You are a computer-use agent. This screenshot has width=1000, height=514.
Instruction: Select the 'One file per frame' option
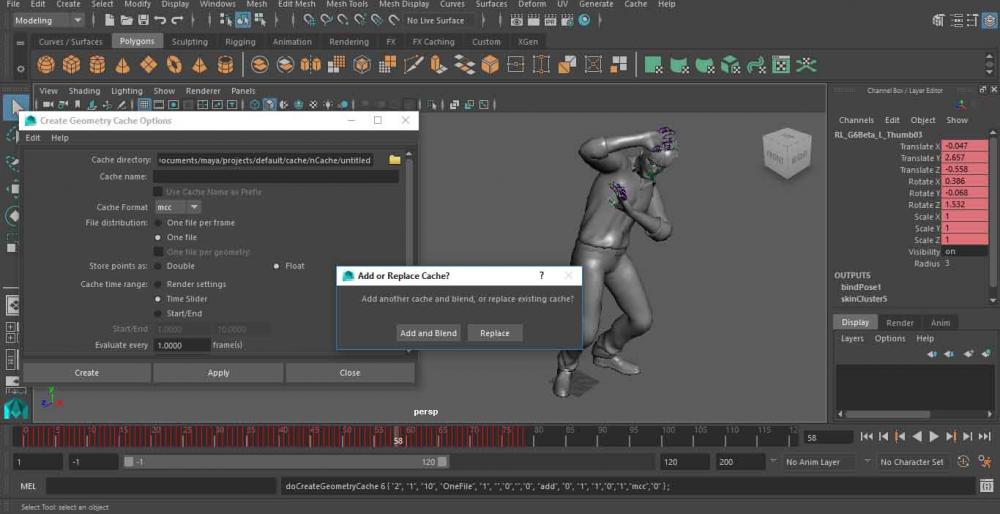[158, 223]
